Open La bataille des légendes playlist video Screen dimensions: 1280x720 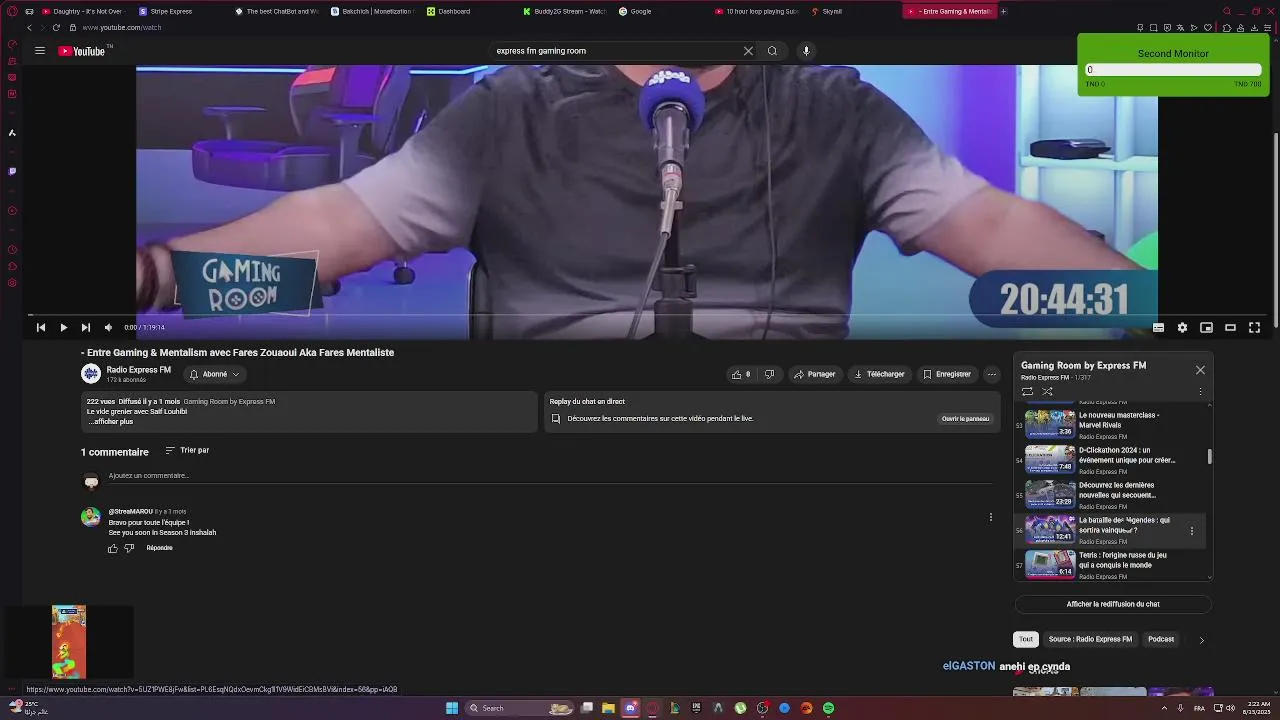pyautogui.click(x=1109, y=529)
